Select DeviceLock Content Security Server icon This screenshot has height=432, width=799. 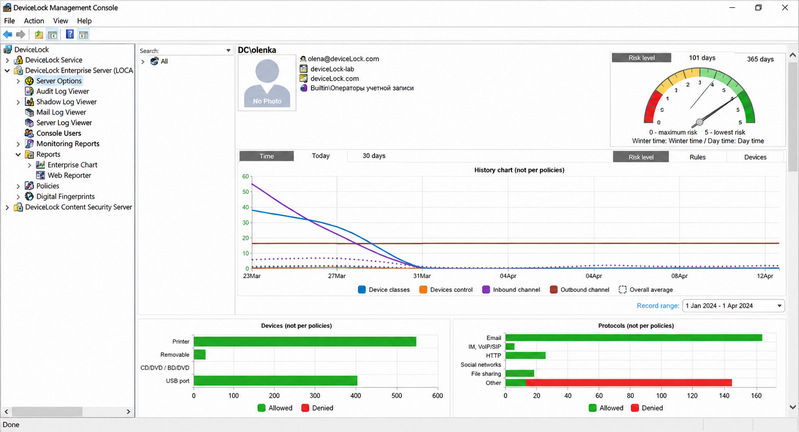coord(18,207)
